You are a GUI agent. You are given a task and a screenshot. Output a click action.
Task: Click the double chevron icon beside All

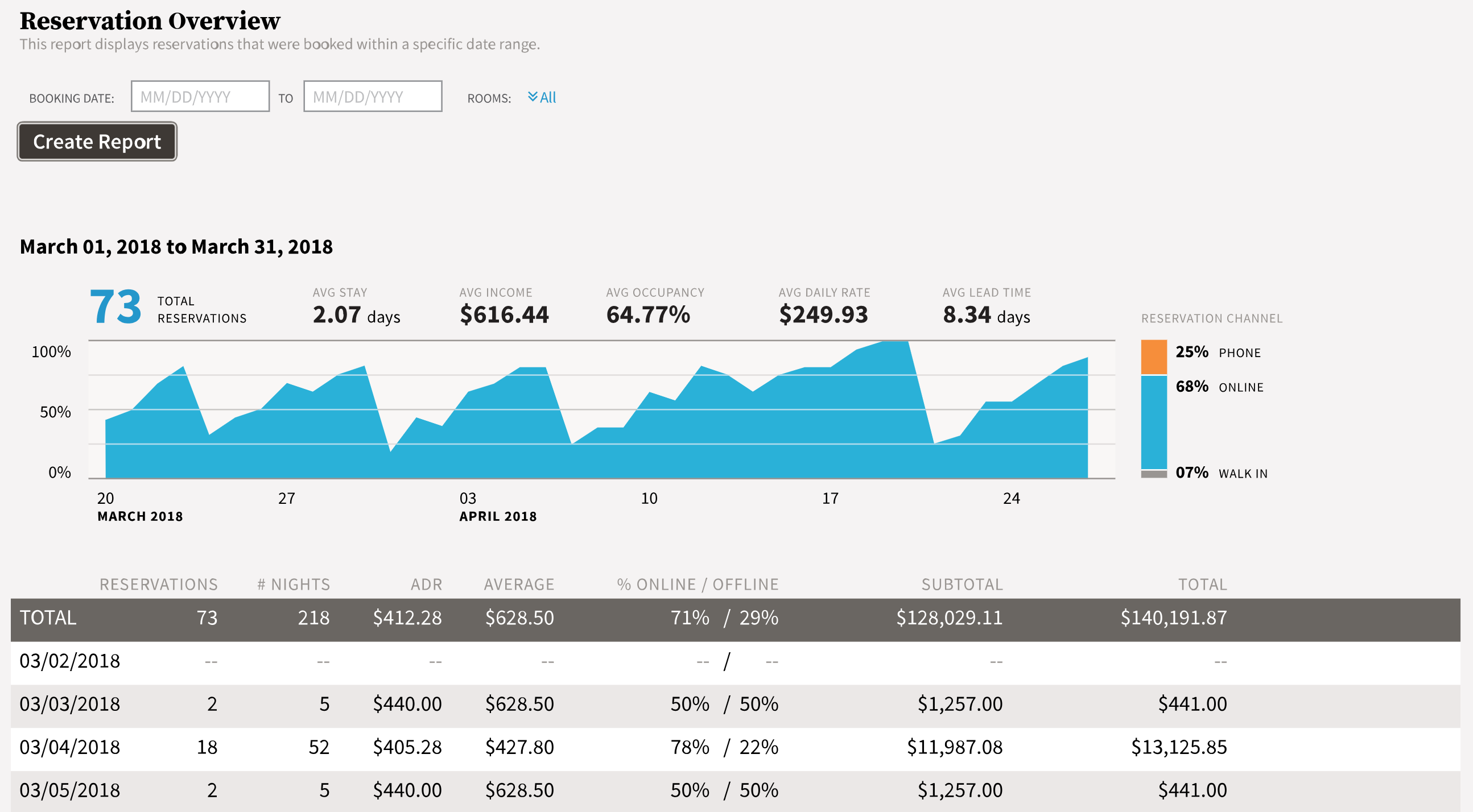533,97
